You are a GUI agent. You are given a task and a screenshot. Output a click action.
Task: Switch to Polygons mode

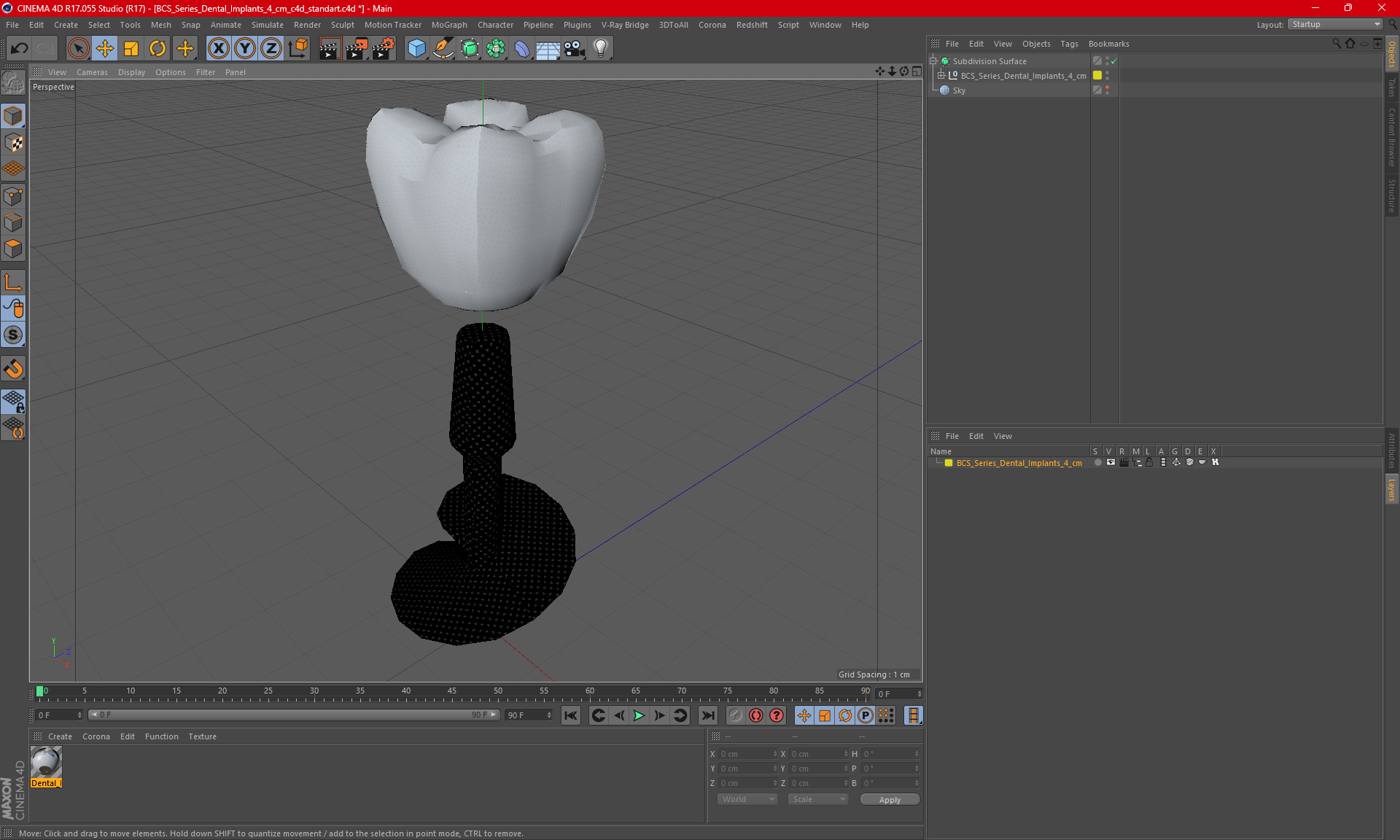pyautogui.click(x=13, y=249)
